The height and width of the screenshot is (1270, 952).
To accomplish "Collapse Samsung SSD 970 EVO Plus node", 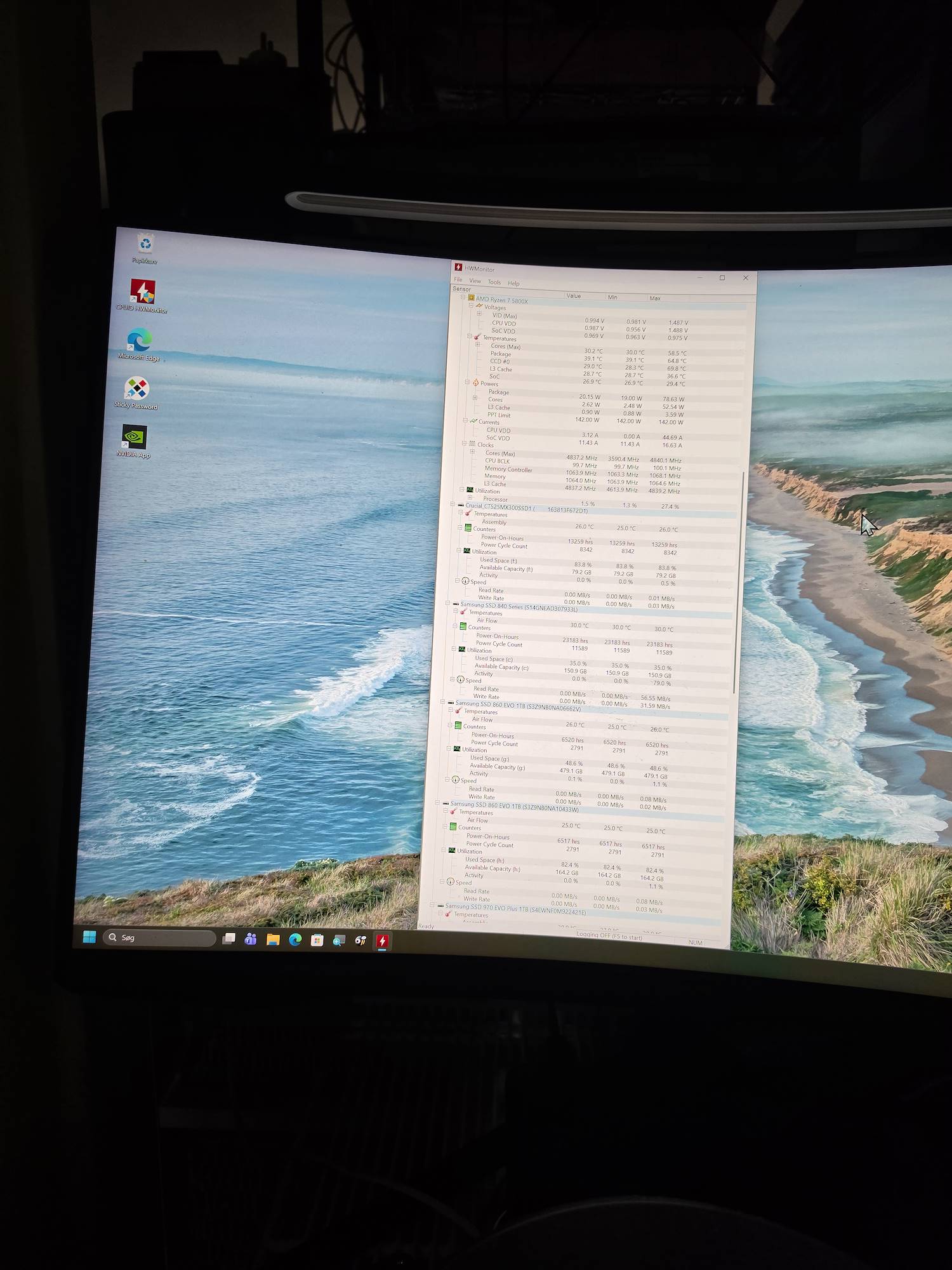I will (x=432, y=905).
